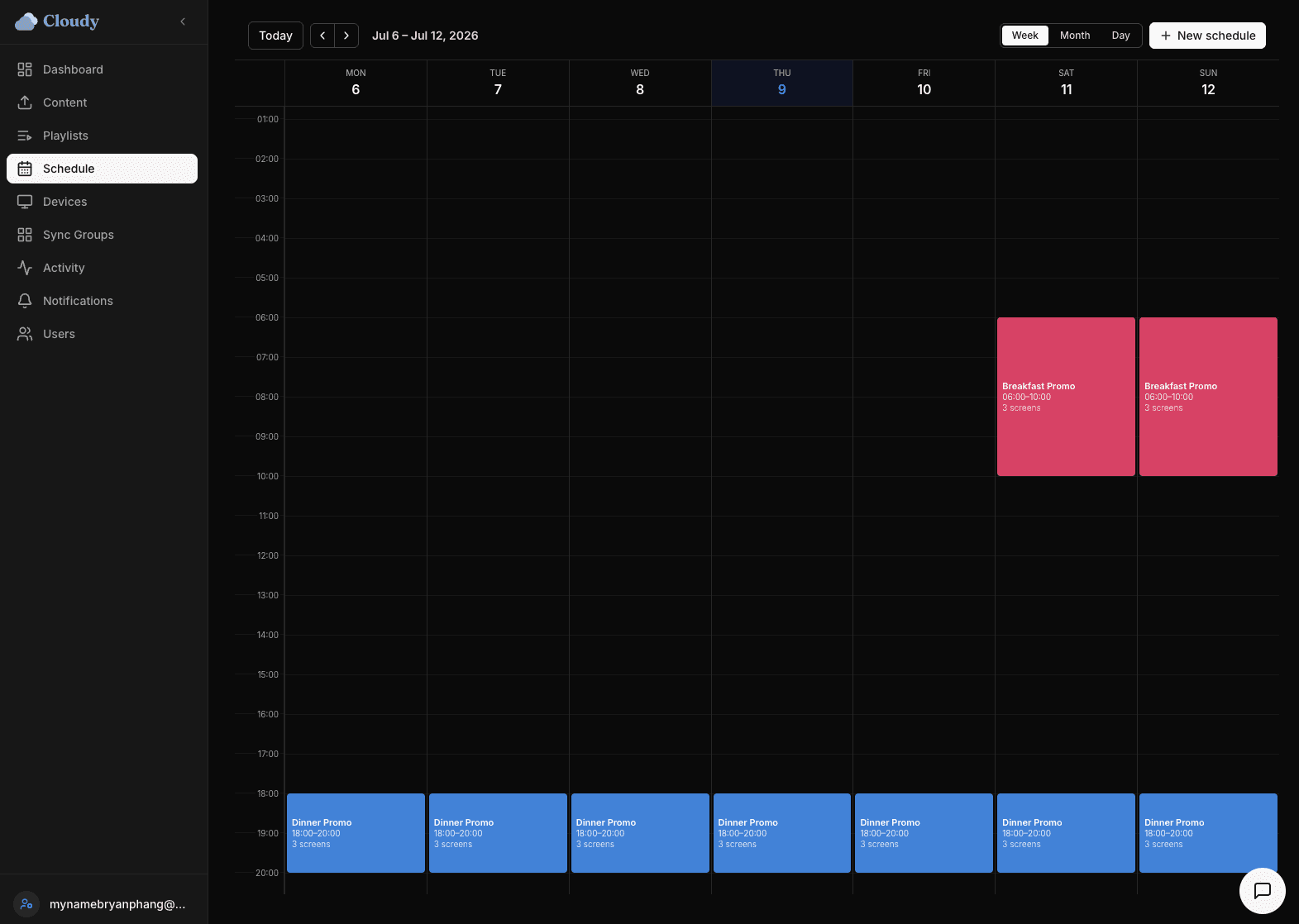This screenshot has width=1299, height=924.
Task: View the Activity page
Action: (102, 268)
